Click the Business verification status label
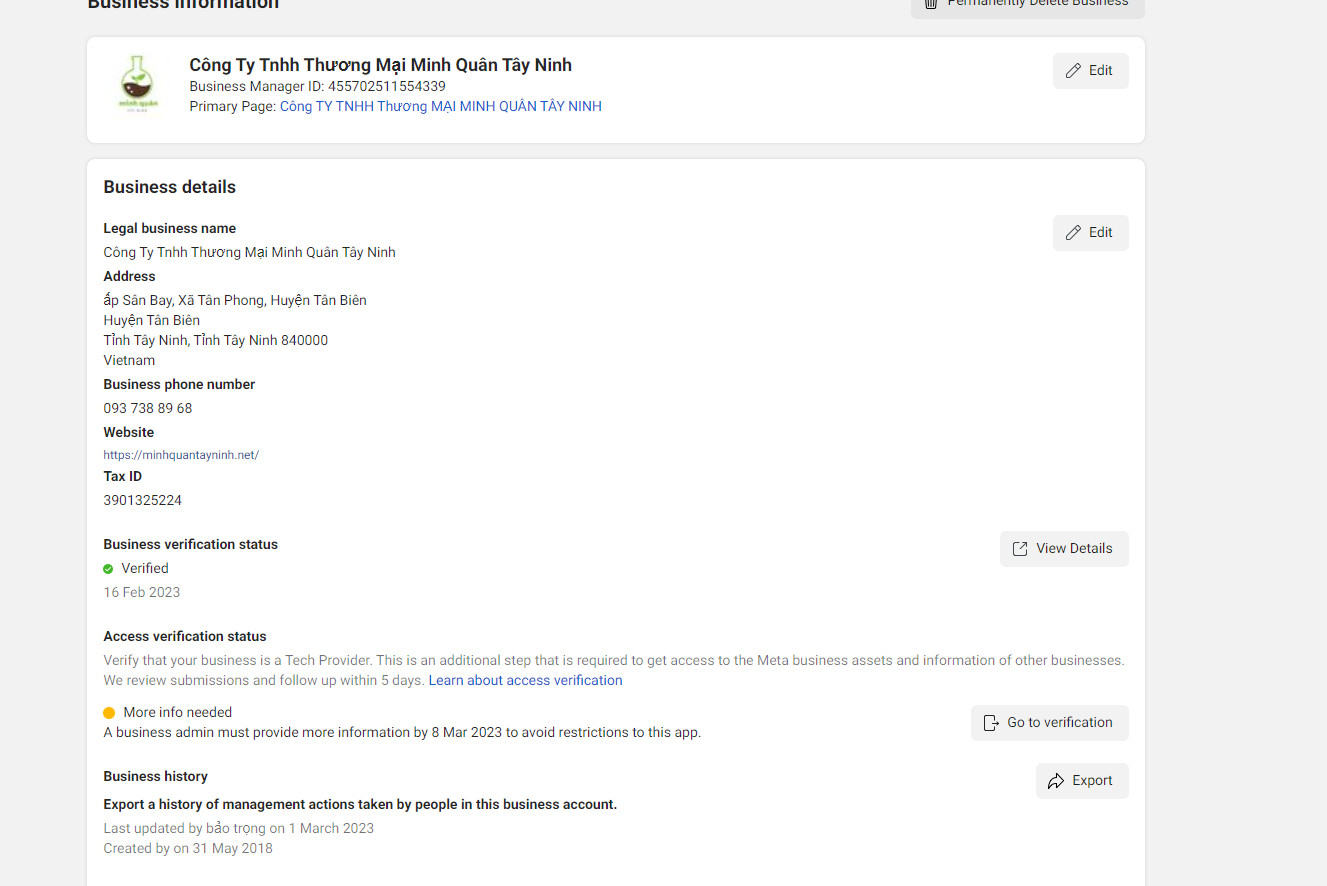 (x=191, y=544)
